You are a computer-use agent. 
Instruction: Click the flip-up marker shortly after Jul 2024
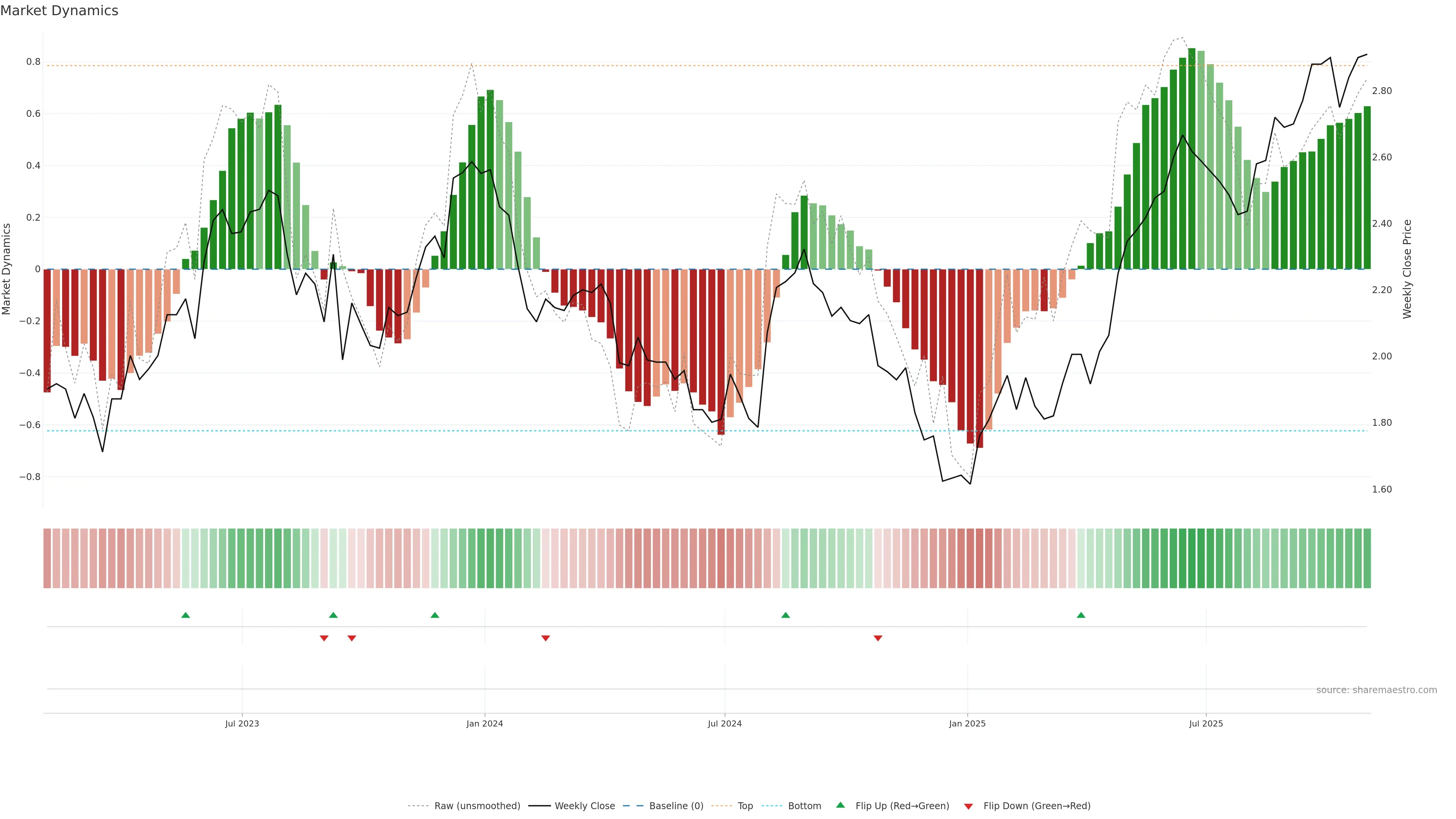click(x=786, y=615)
